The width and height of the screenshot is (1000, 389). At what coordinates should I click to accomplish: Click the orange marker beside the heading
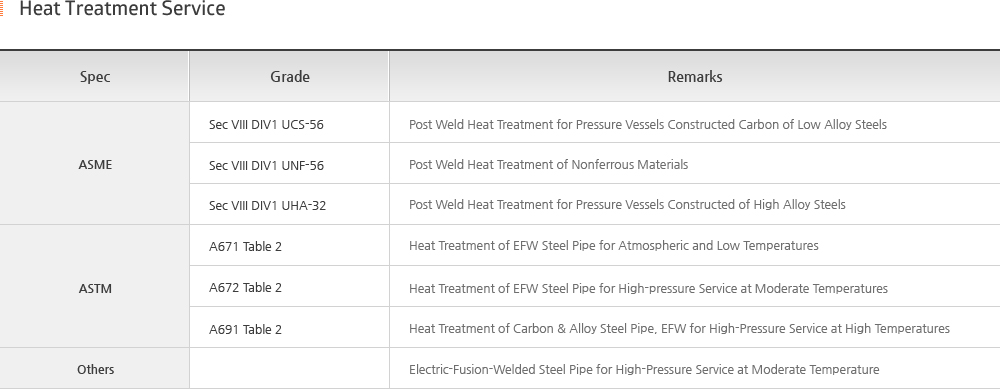coord(2,9)
